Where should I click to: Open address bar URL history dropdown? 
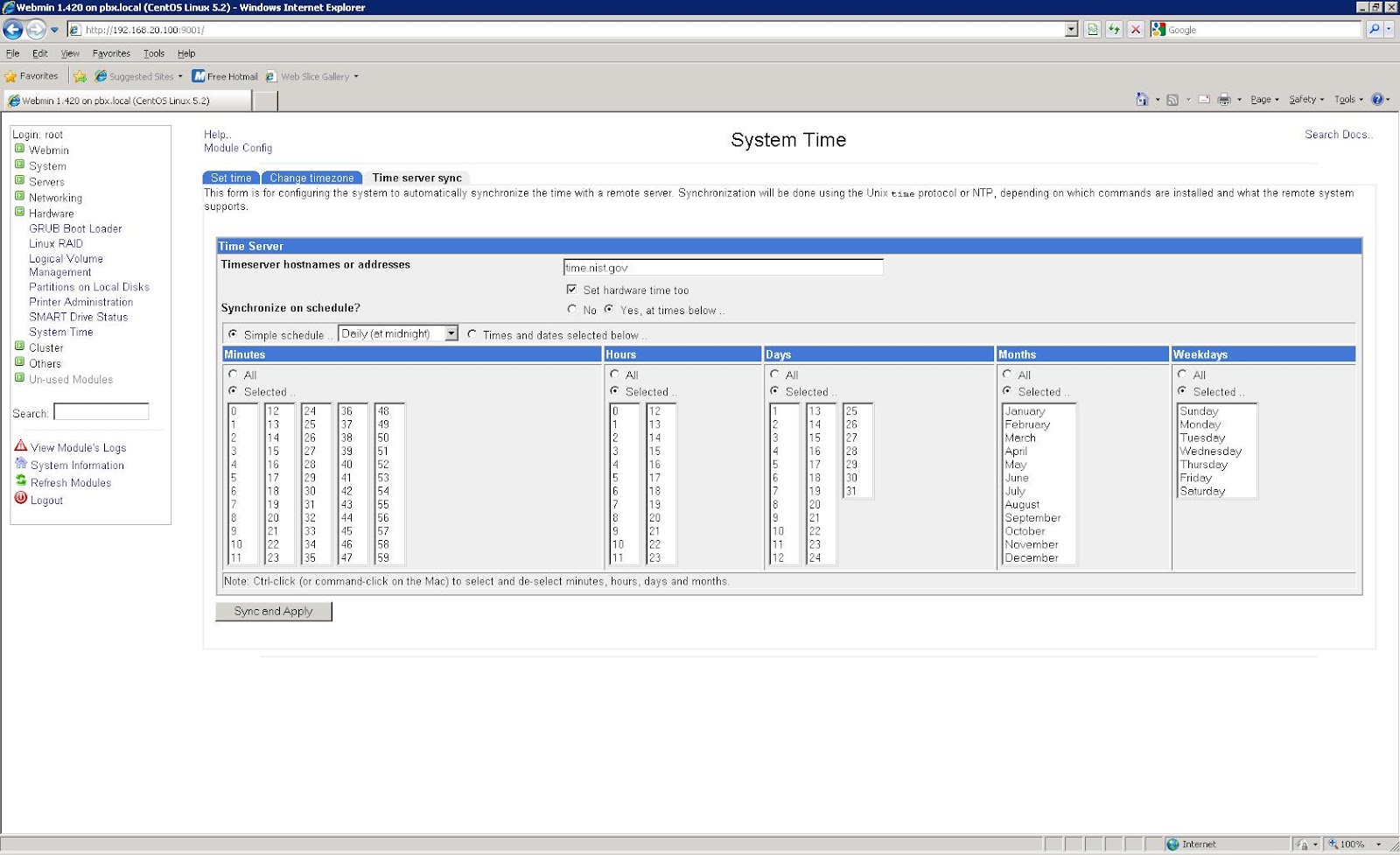(x=1071, y=30)
